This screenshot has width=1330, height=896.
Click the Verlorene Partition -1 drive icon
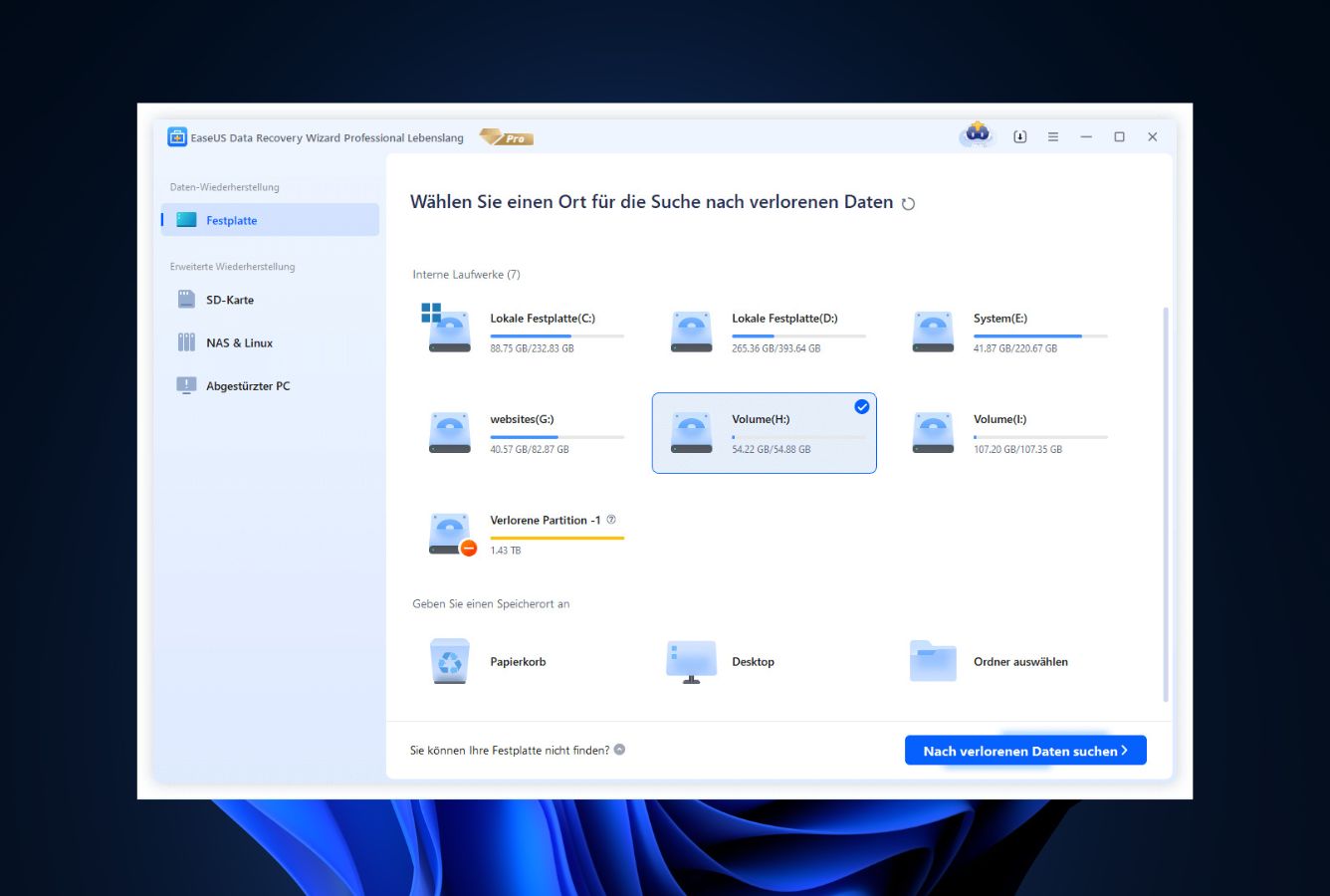point(452,535)
